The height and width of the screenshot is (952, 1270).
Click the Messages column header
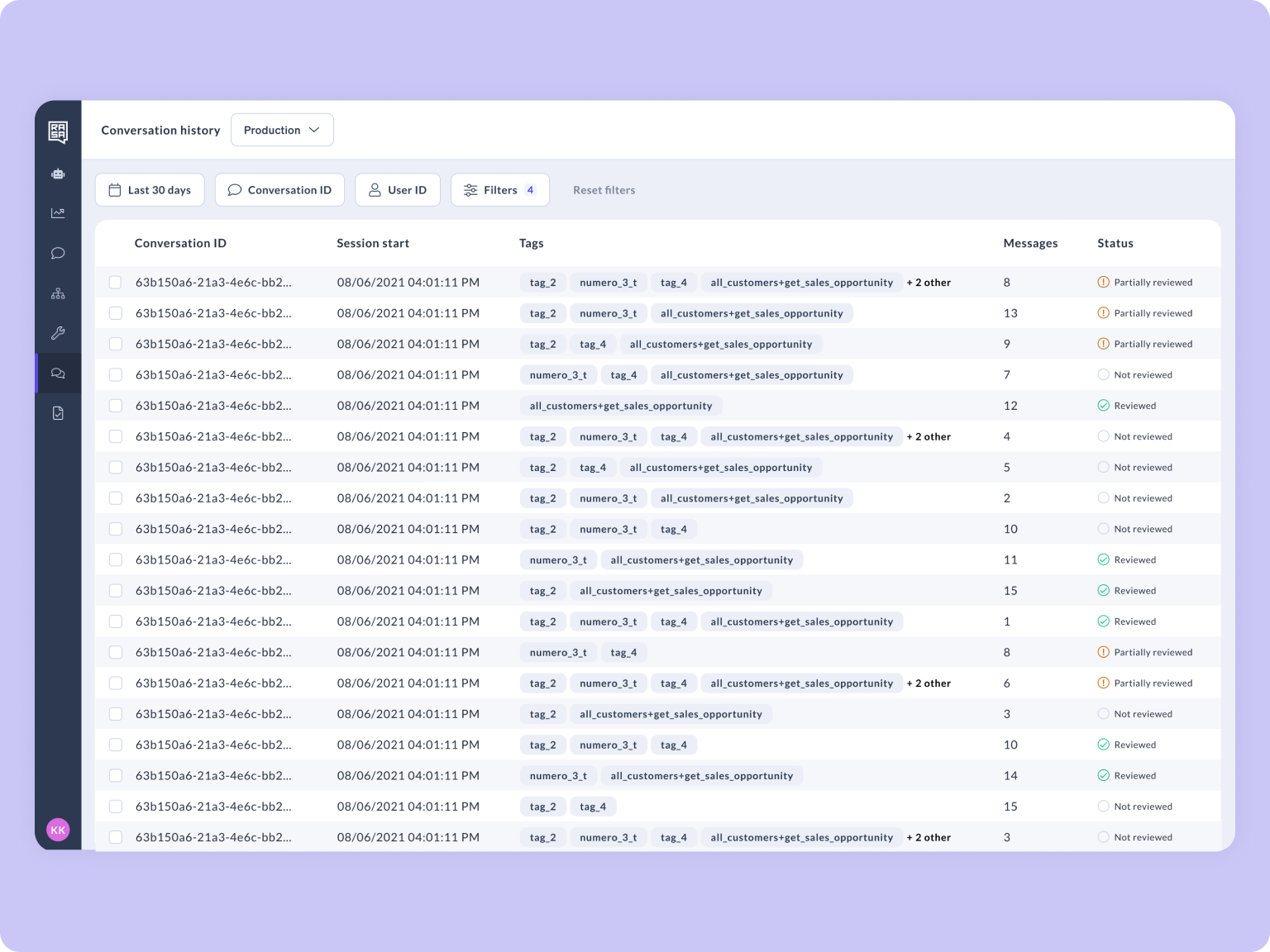[1030, 243]
